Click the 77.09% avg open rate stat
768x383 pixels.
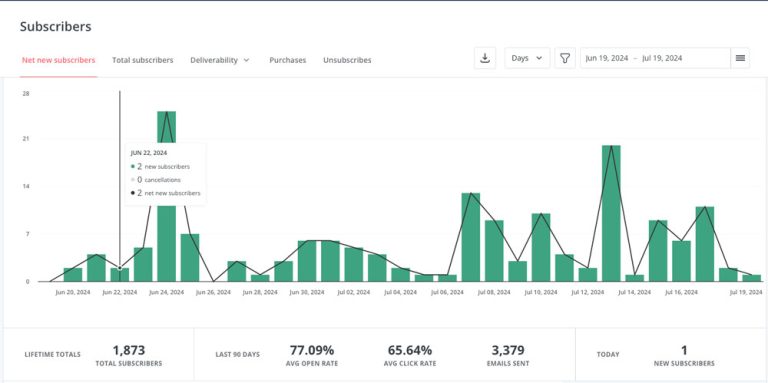312,350
